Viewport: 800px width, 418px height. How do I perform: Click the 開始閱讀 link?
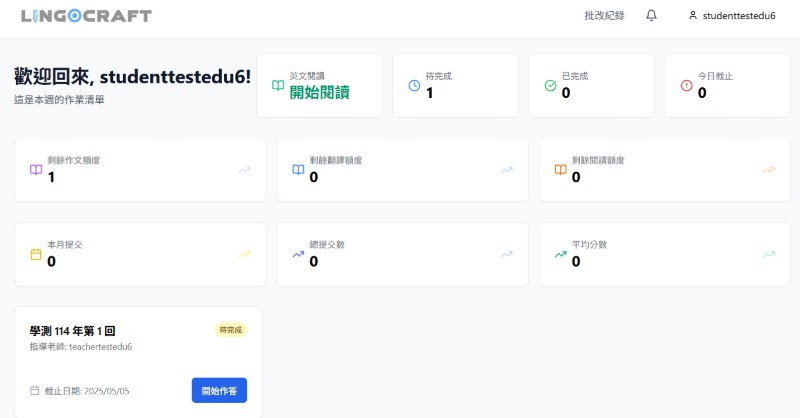[x=319, y=93]
